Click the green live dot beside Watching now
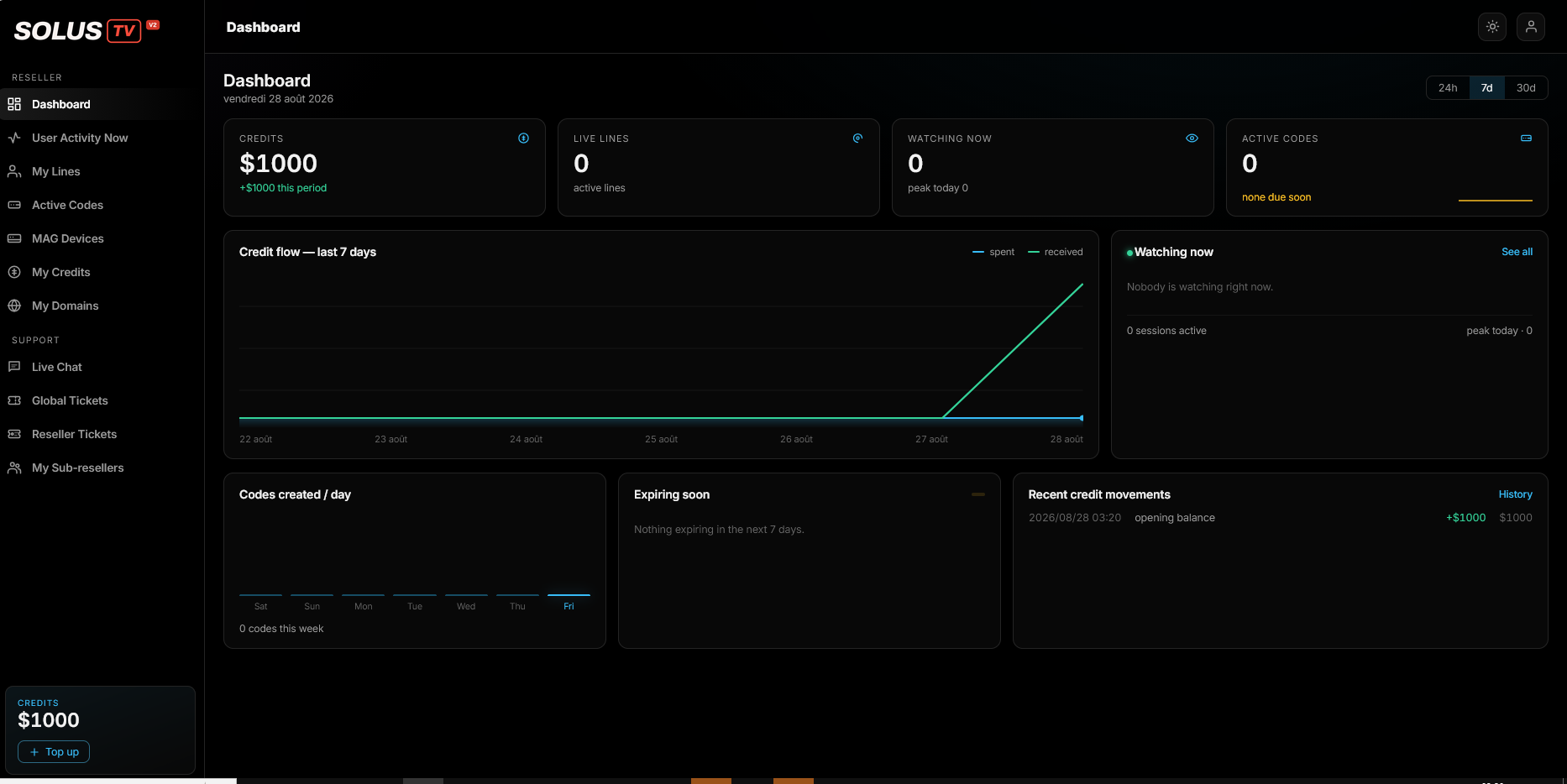Screen dimensions: 1567x784 pyautogui.click(x=1129, y=253)
